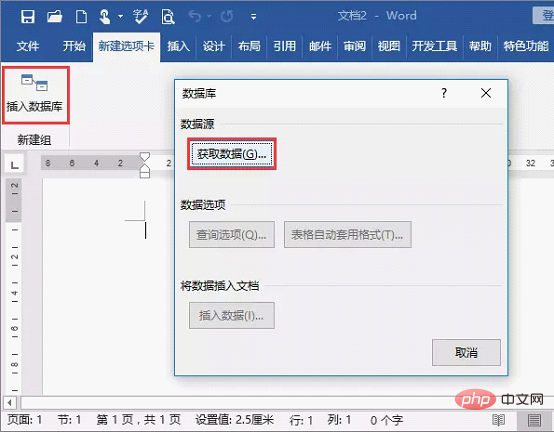Click the 行: 1 status indicator
The width and height of the screenshot is (554, 432).
pos(301,420)
